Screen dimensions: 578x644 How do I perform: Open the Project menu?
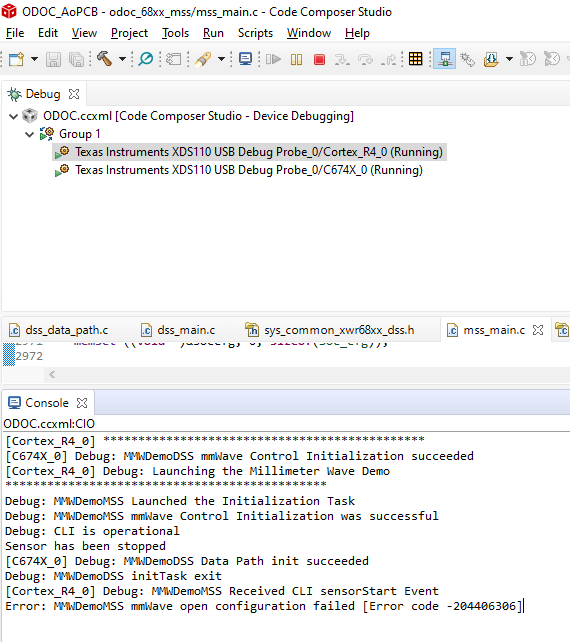(x=129, y=33)
